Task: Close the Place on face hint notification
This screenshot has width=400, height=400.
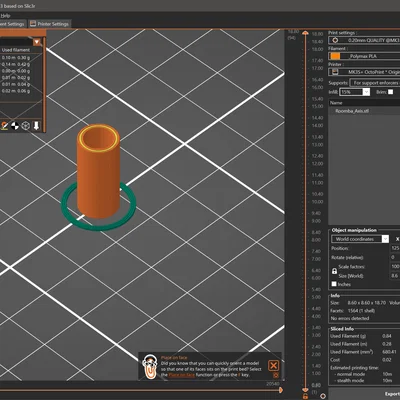Action: tap(273, 366)
